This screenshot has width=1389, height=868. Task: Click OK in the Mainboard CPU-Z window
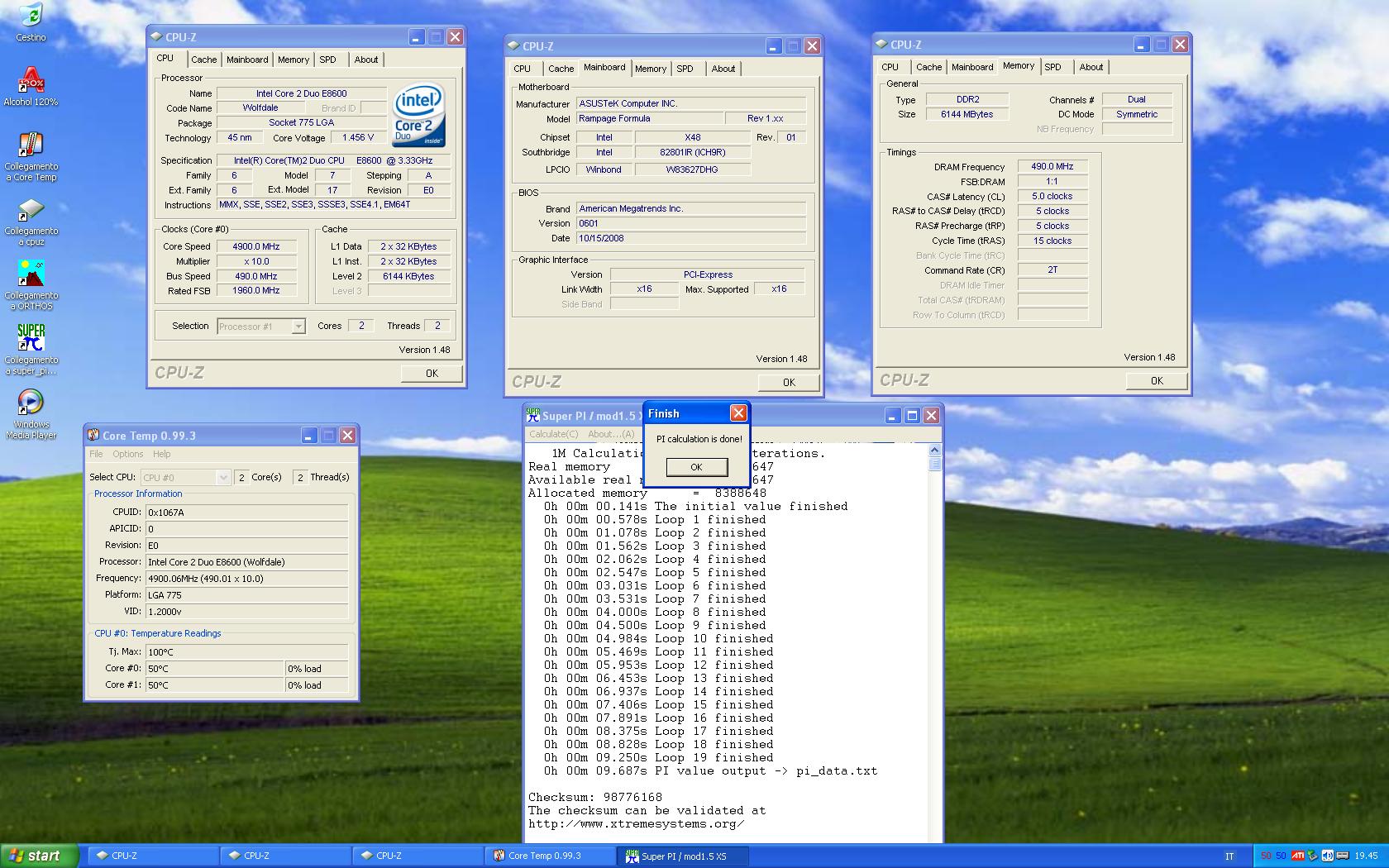point(789,382)
